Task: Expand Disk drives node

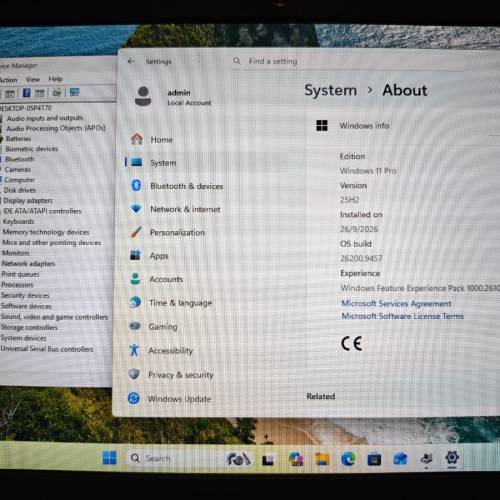Action: [x=20, y=190]
